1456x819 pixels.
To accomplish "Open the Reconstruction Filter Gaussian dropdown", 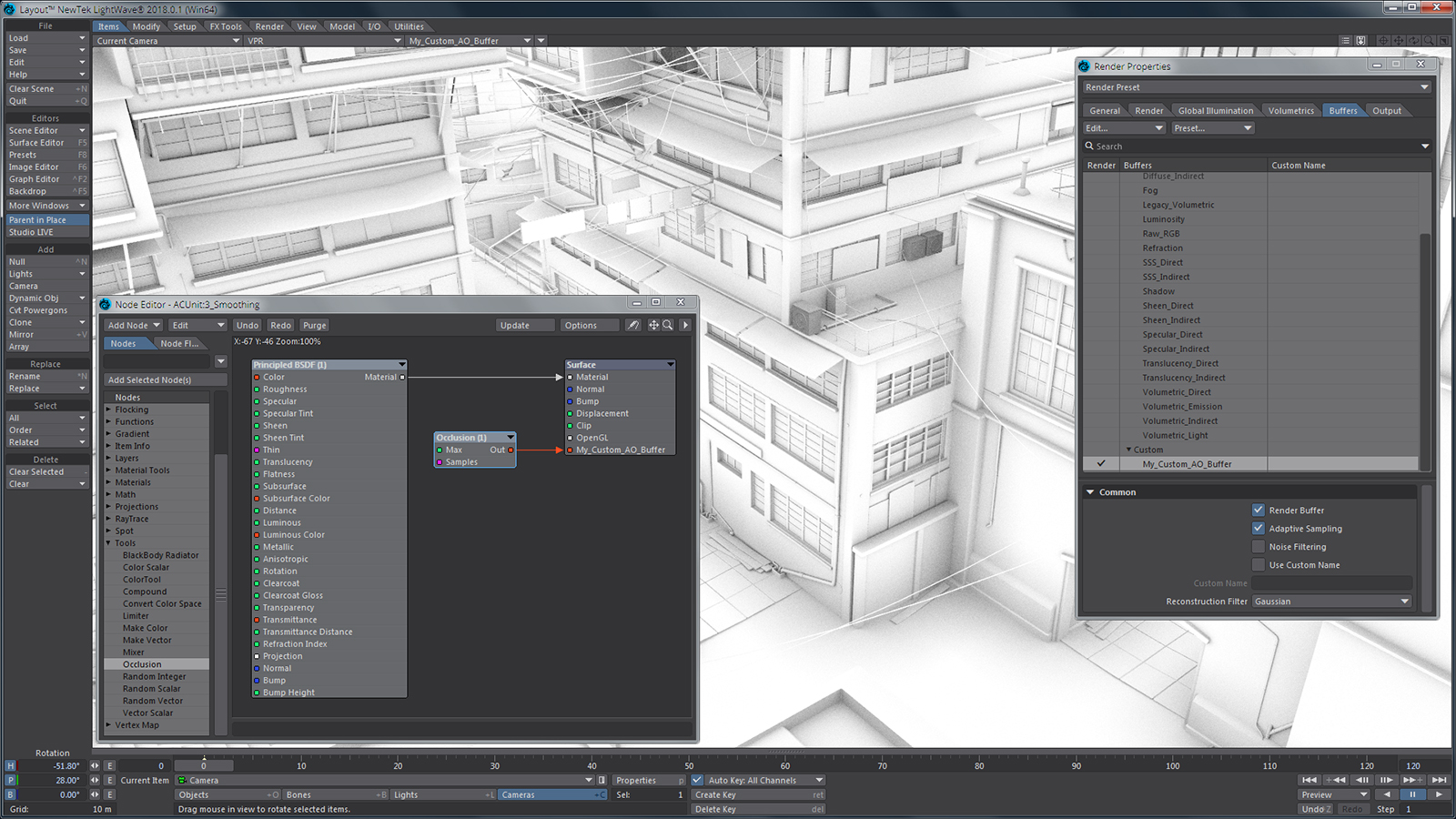I will pyautogui.click(x=1332, y=602).
